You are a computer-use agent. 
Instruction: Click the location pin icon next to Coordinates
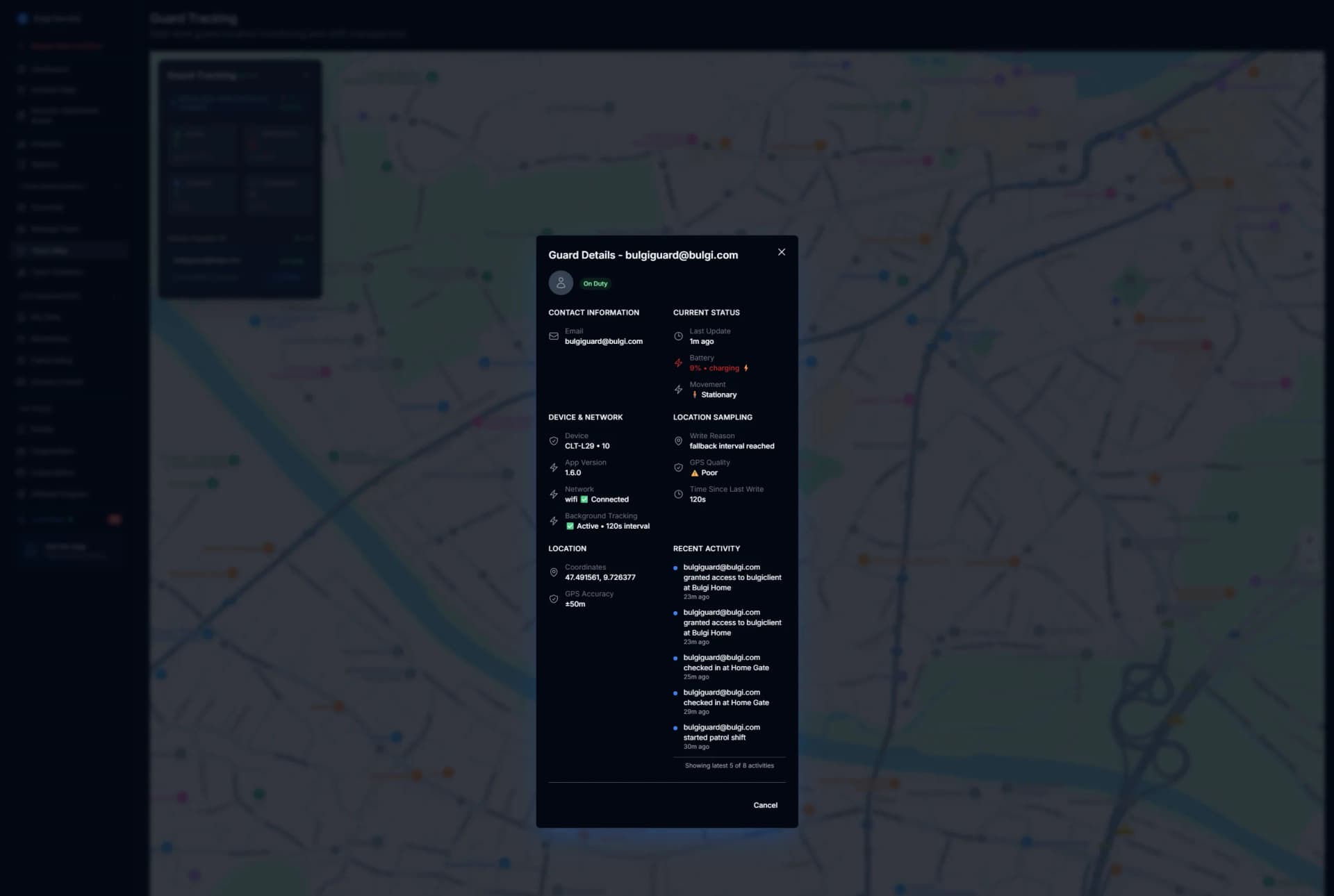553,572
